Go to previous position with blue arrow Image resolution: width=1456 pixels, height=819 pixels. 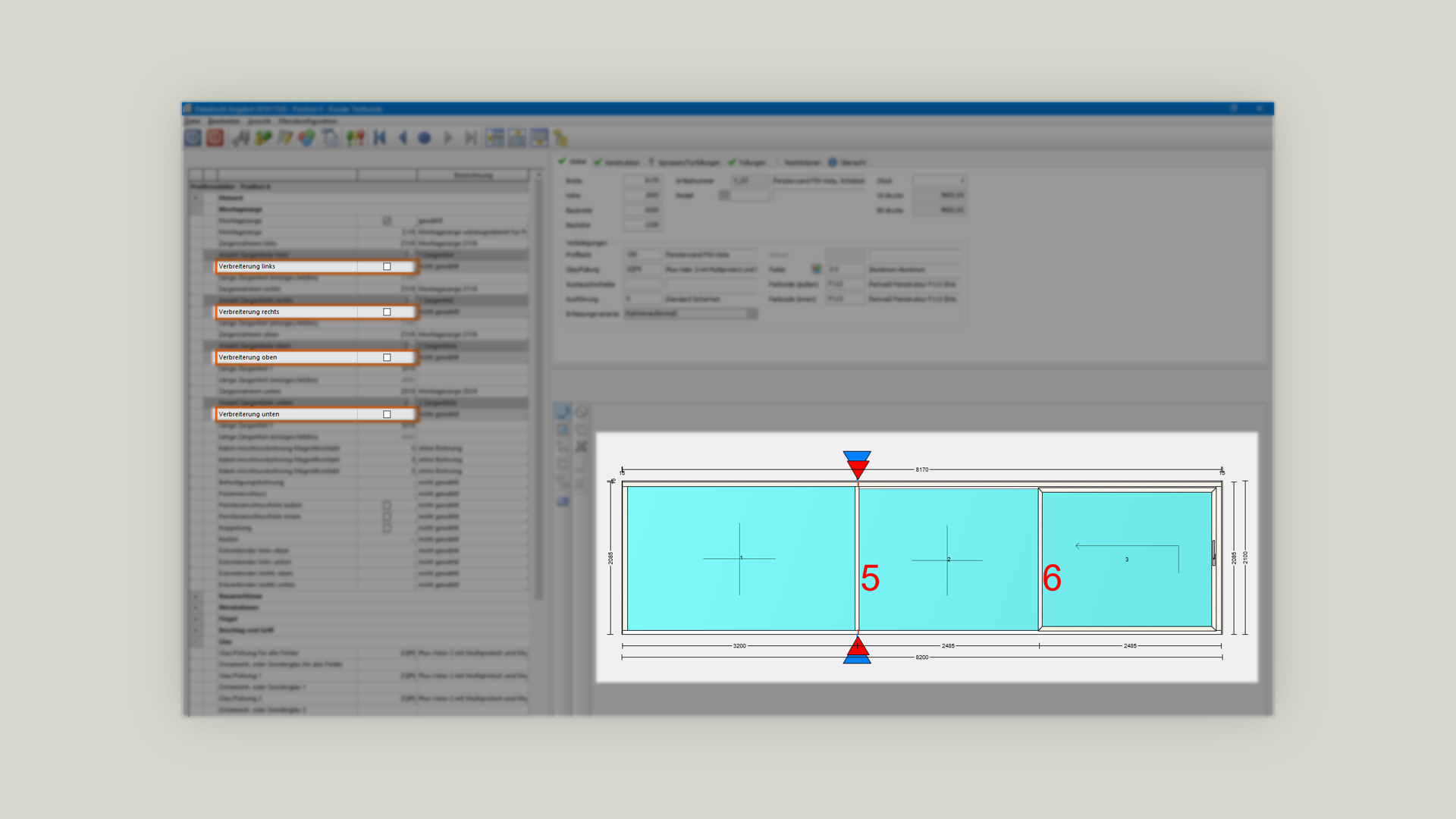point(403,137)
